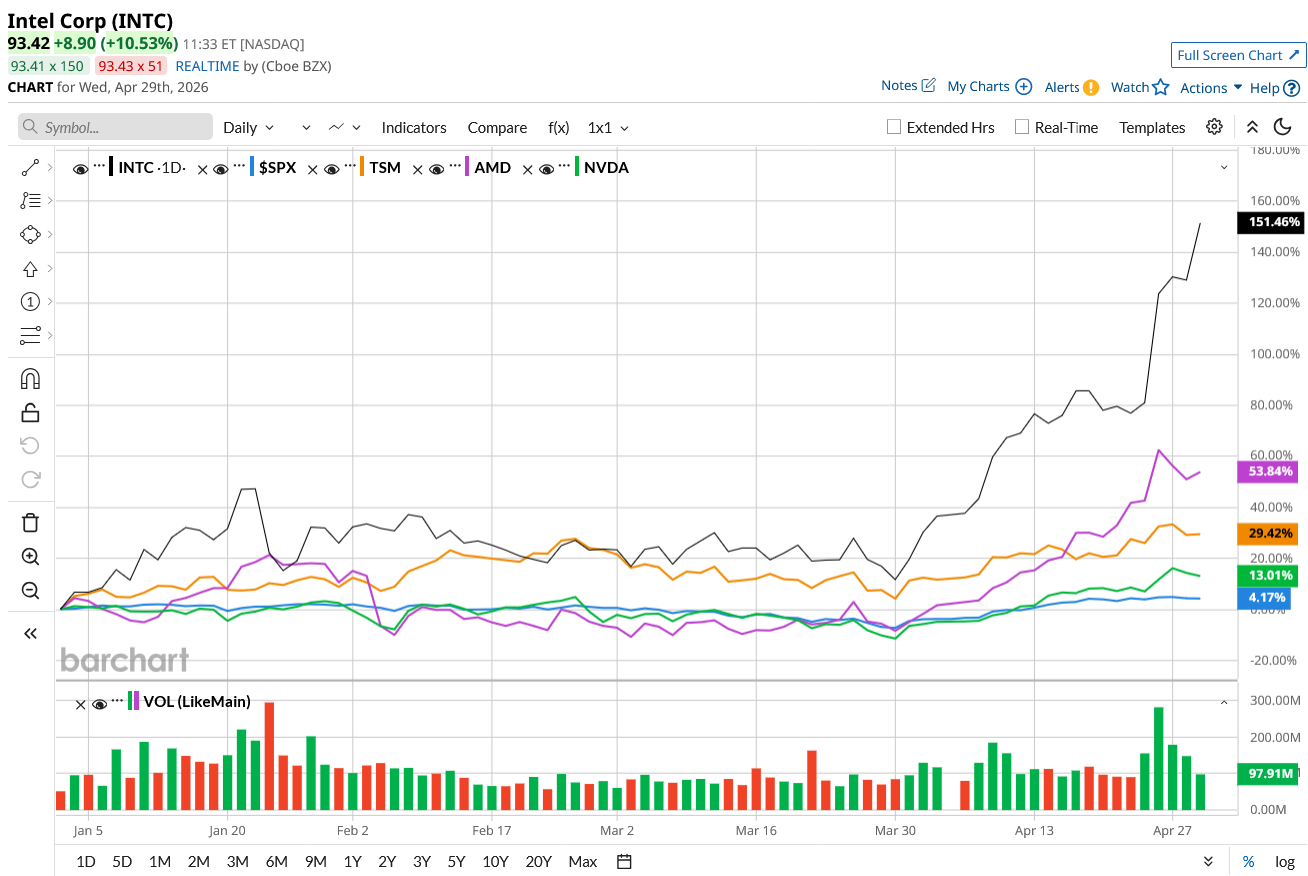Click the undo arrow icon
The width and height of the screenshot is (1308, 876).
(30, 445)
